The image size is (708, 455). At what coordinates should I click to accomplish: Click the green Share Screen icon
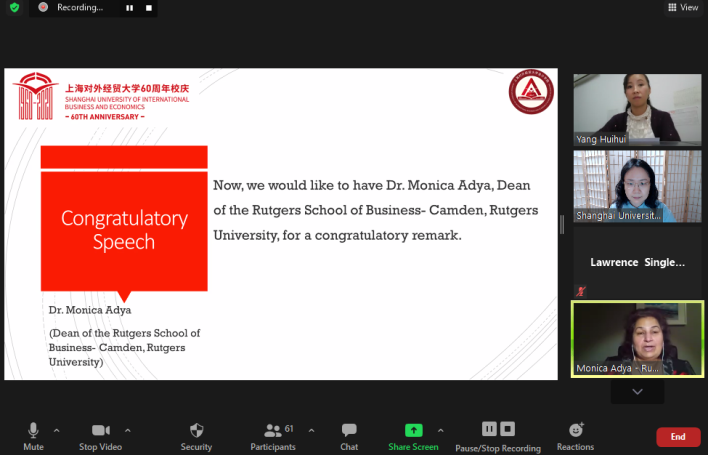tap(413, 430)
